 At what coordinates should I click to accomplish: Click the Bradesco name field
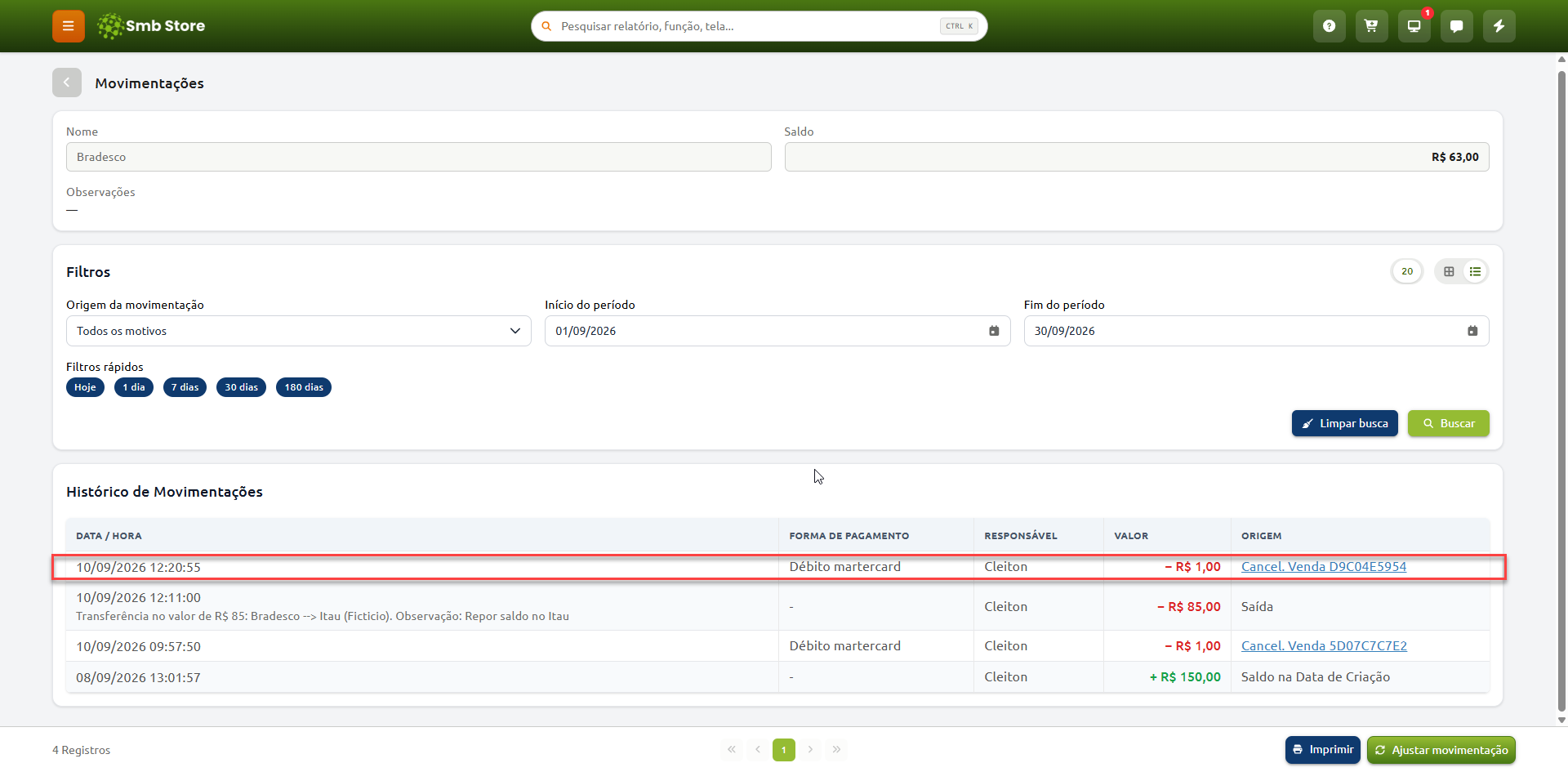pos(419,157)
